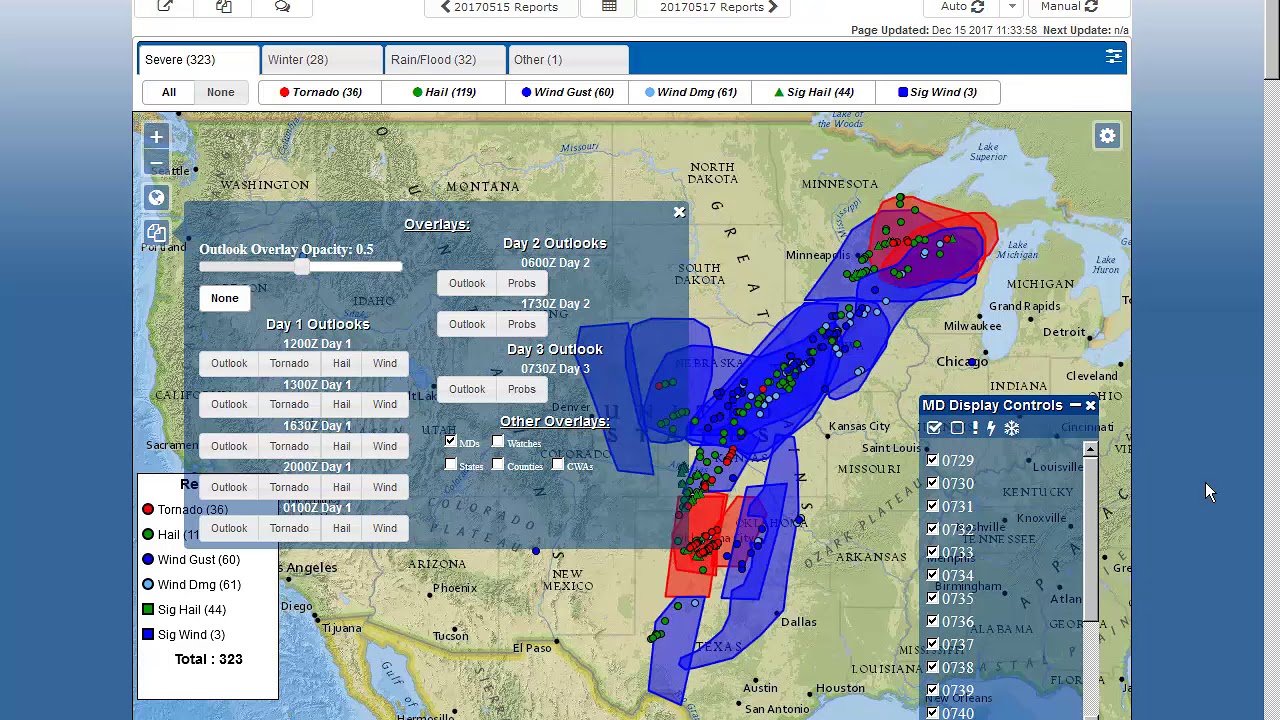Click the overlays layers icon below the globe
This screenshot has height=720, width=1280.
point(156,233)
